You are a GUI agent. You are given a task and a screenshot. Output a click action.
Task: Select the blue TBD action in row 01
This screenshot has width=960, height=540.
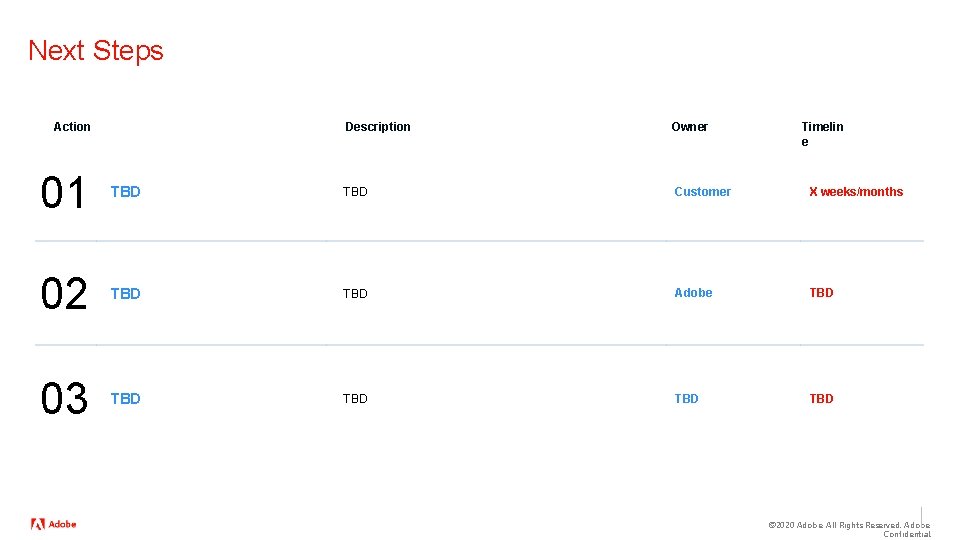tap(125, 192)
